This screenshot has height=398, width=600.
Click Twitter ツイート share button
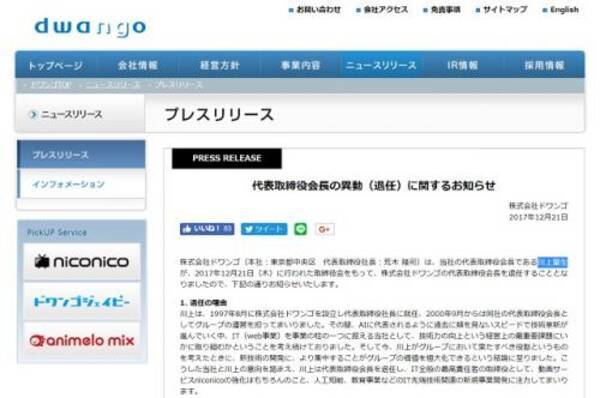tap(264, 229)
